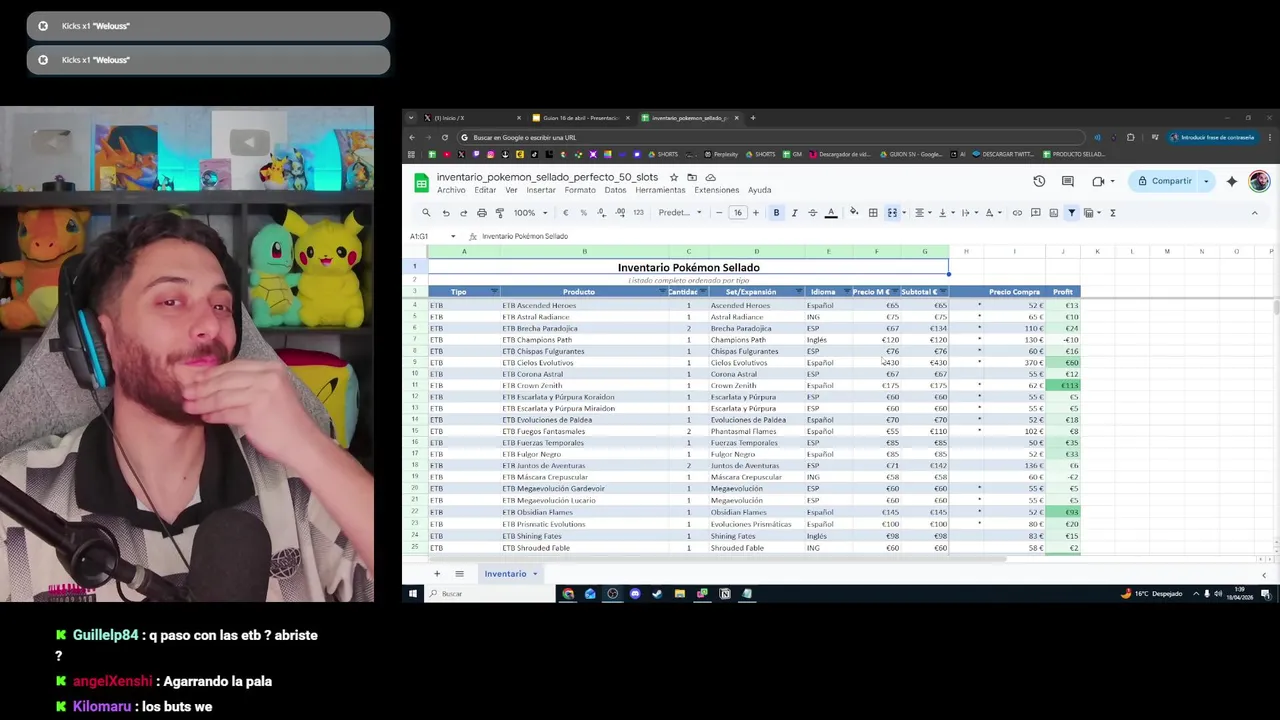This screenshot has height=720, width=1280.
Task: Open the filter on the Set/Expansión column
Action: click(799, 292)
